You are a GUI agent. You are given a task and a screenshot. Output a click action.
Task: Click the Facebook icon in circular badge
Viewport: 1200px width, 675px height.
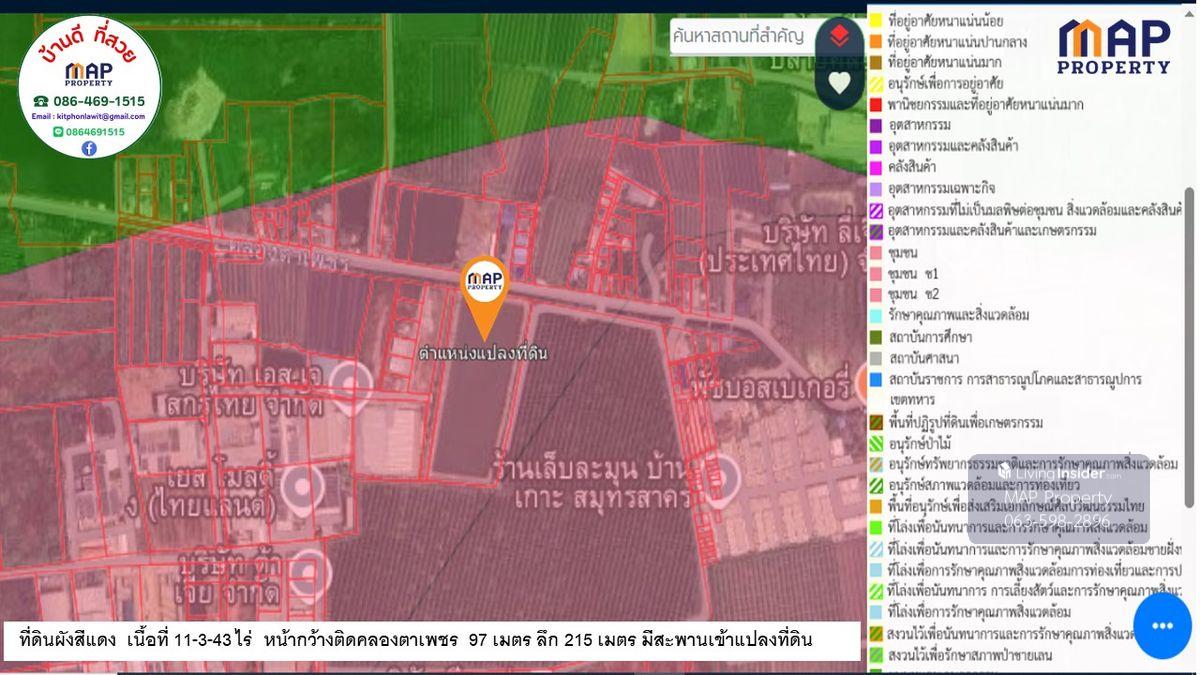[89, 148]
